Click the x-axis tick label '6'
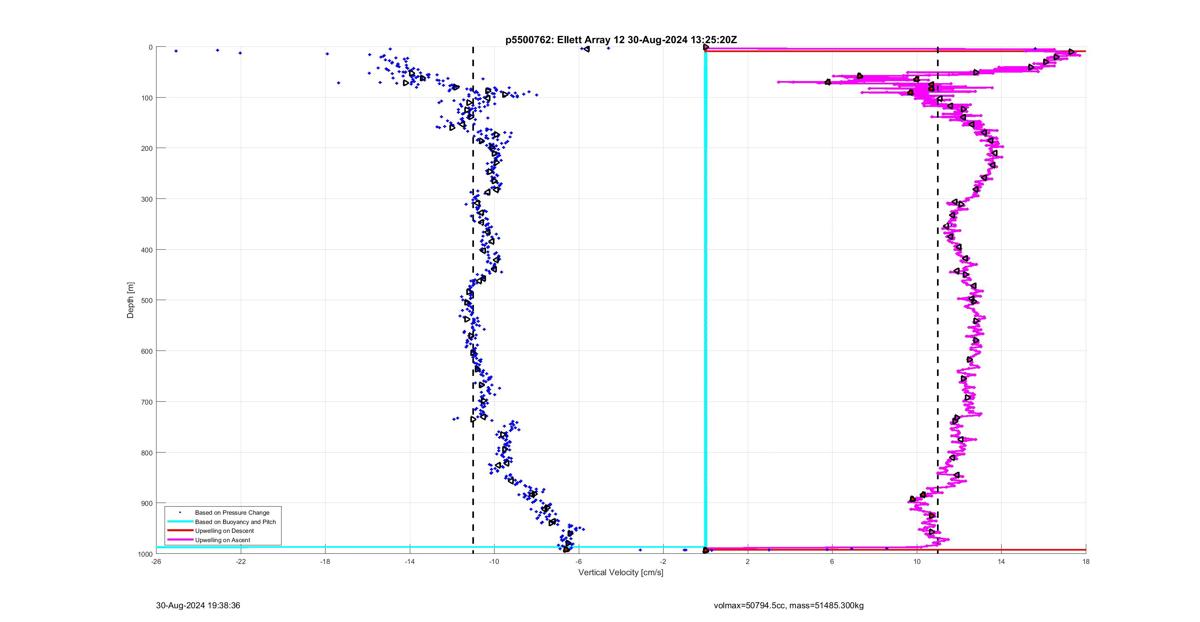Viewport: 1200px width, 622px height. pos(832,561)
